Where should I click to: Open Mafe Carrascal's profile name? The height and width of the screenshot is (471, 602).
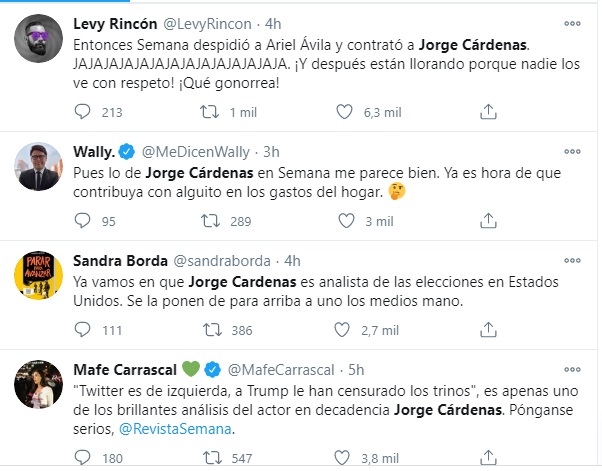coord(125,370)
